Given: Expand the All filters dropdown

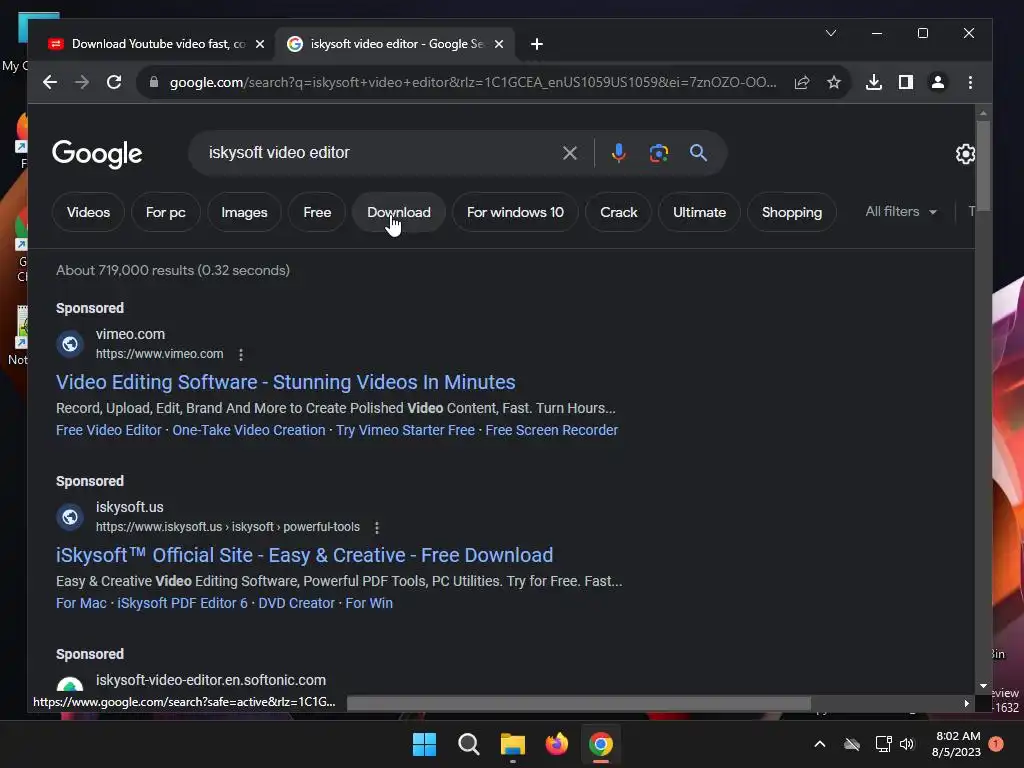Looking at the screenshot, I should [901, 212].
